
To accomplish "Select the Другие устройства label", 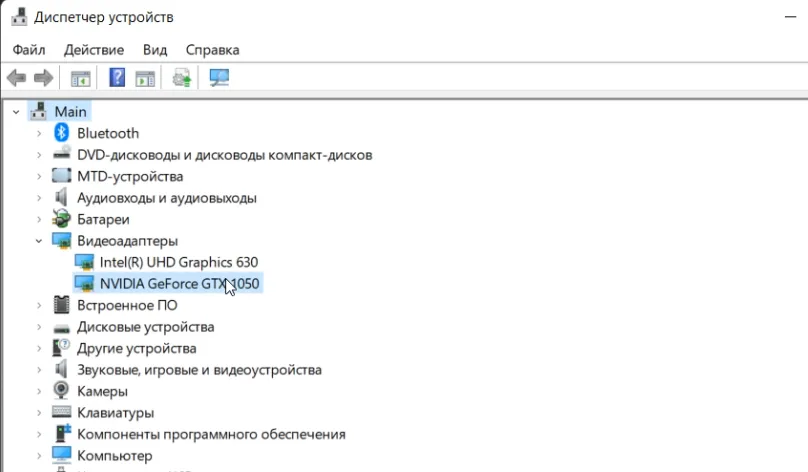I will pos(137,349).
